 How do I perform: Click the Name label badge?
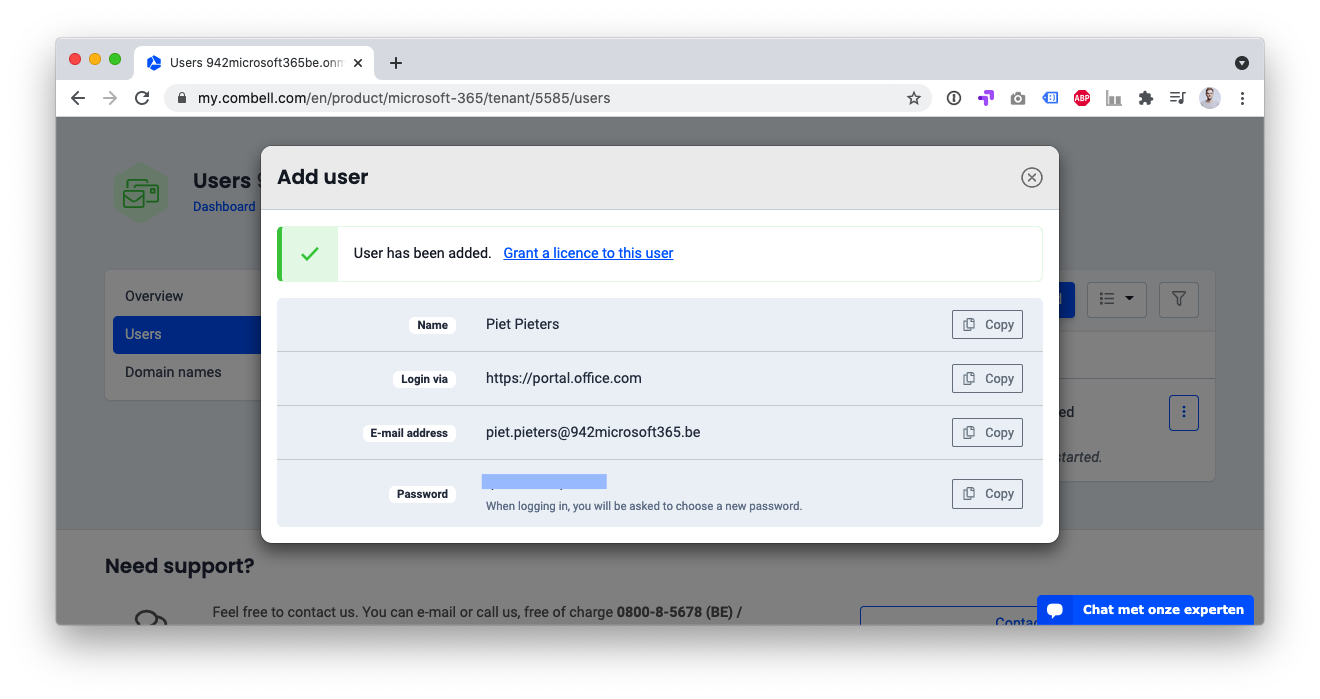click(432, 325)
